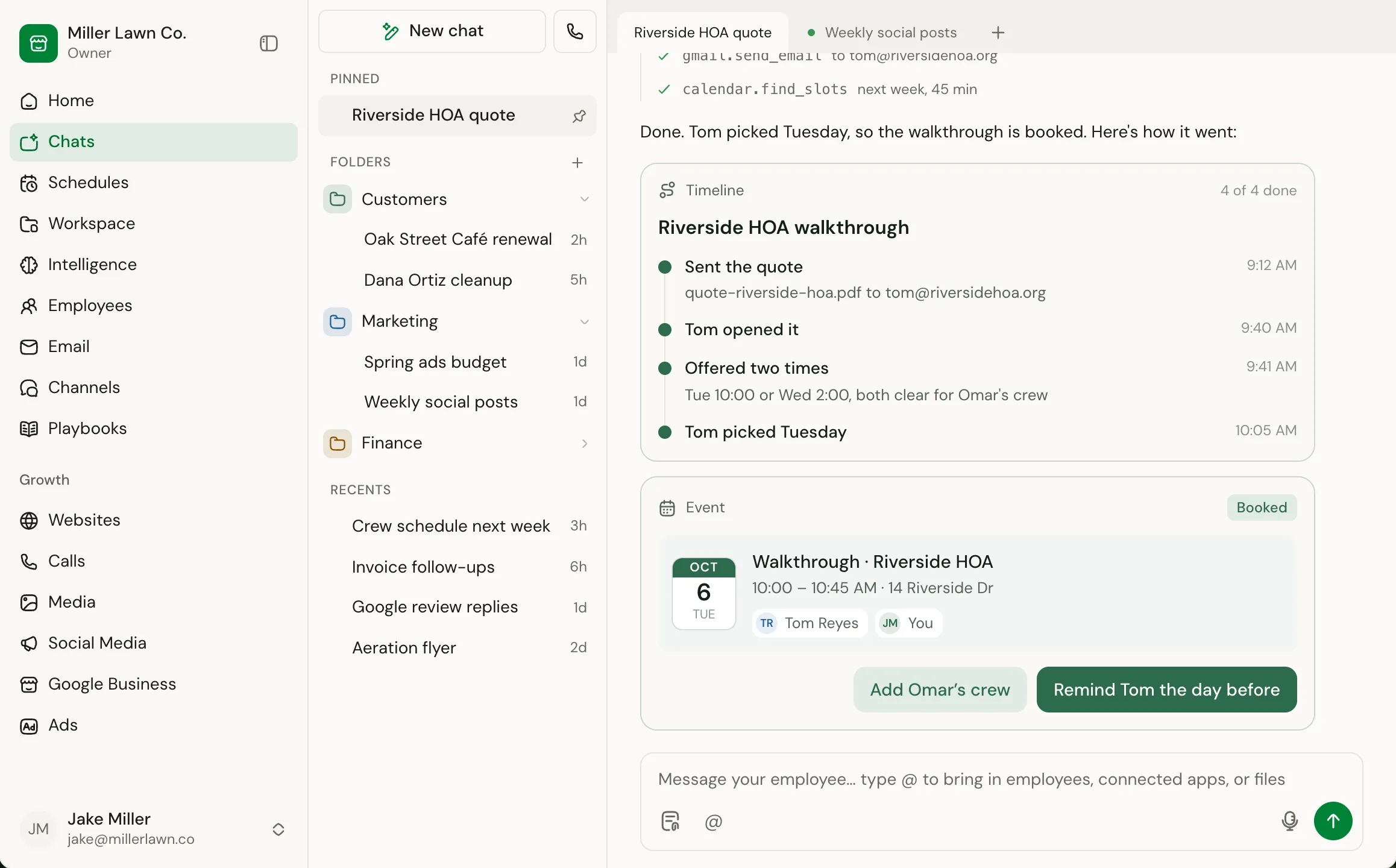Screen dimensions: 1396x868
Task: Click the Tom Reyes attendee chip
Action: (x=810, y=623)
